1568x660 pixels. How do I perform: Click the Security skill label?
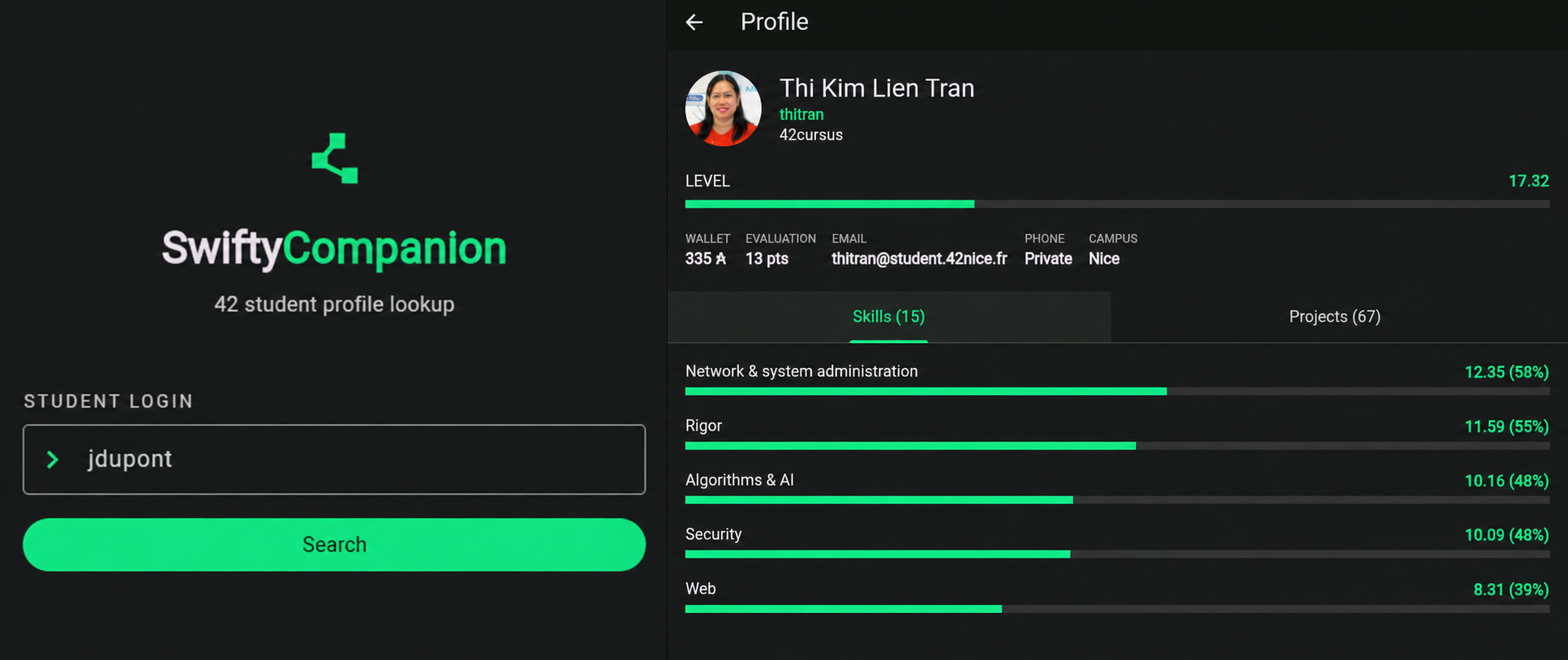[713, 534]
